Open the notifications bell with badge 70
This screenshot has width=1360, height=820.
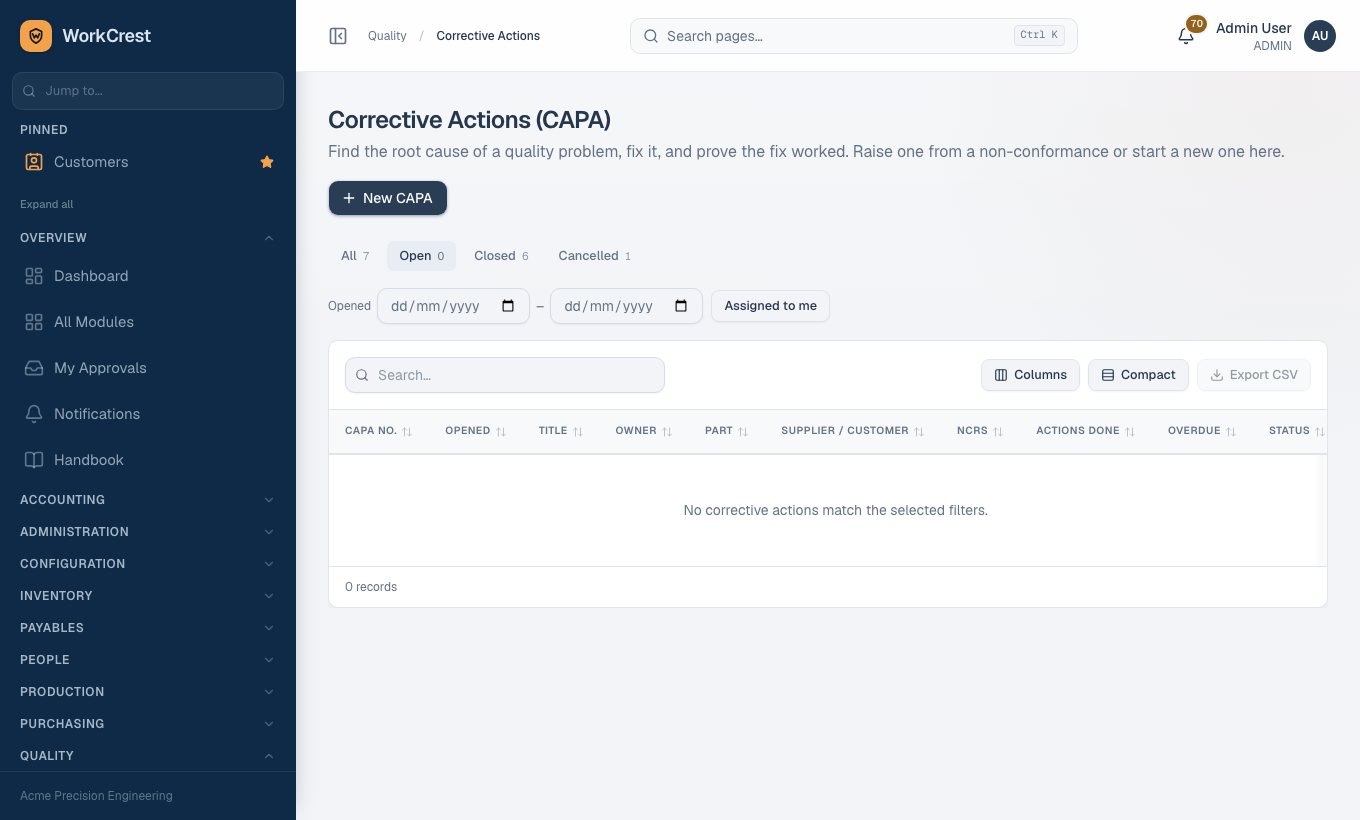coord(1186,36)
